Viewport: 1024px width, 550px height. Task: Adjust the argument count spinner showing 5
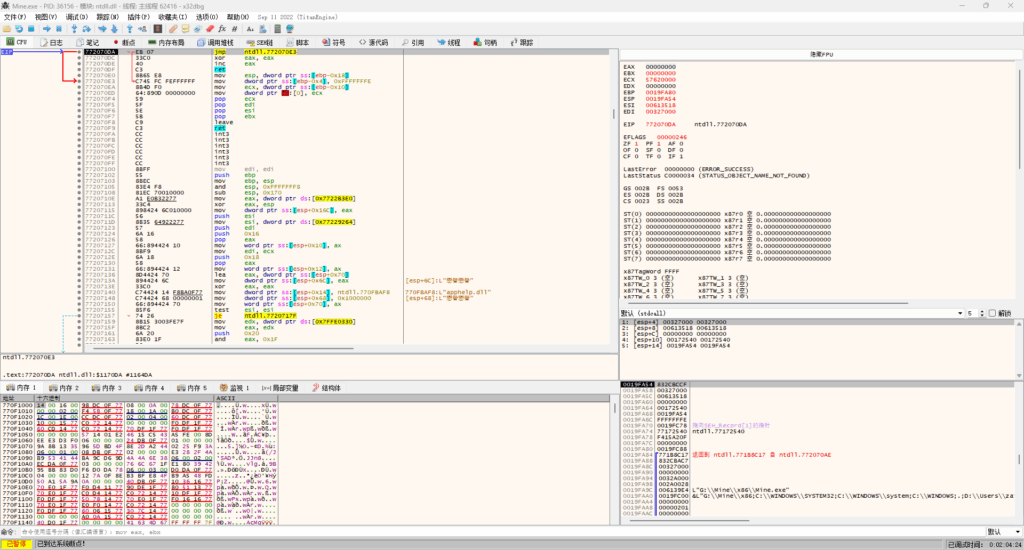(x=968, y=313)
